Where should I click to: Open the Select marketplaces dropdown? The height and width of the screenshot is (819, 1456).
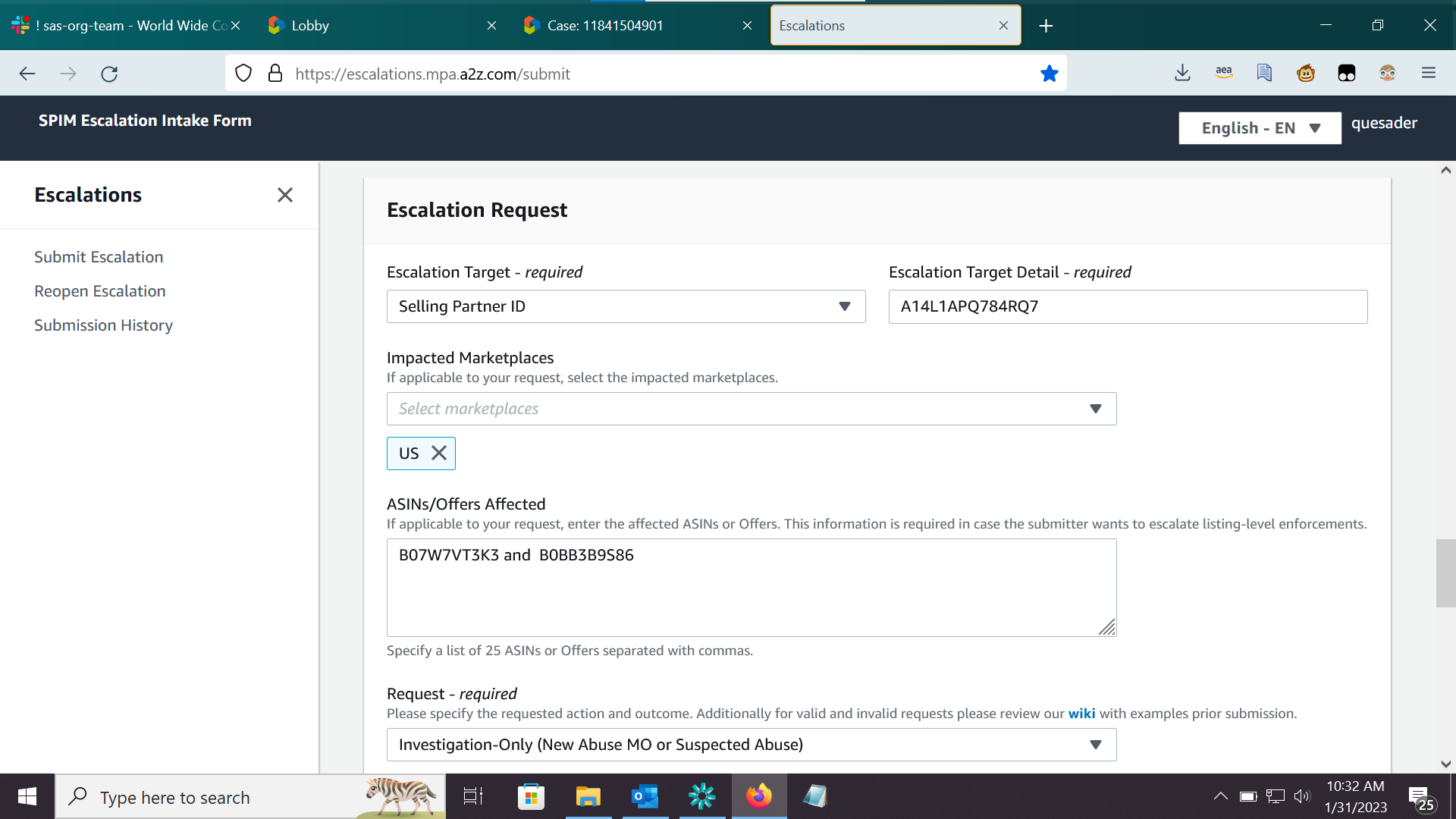point(751,409)
